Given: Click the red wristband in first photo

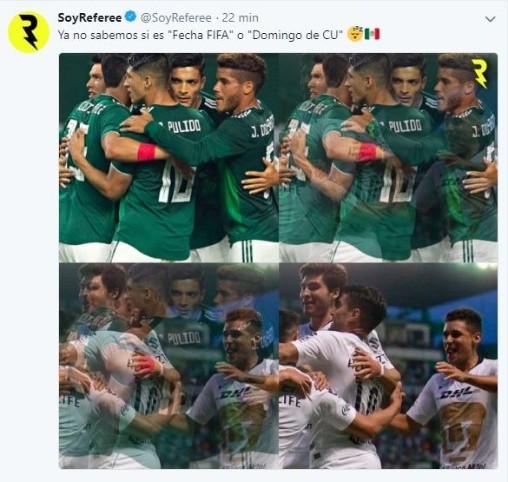Looking at the screenshot, I should (146, 152).
